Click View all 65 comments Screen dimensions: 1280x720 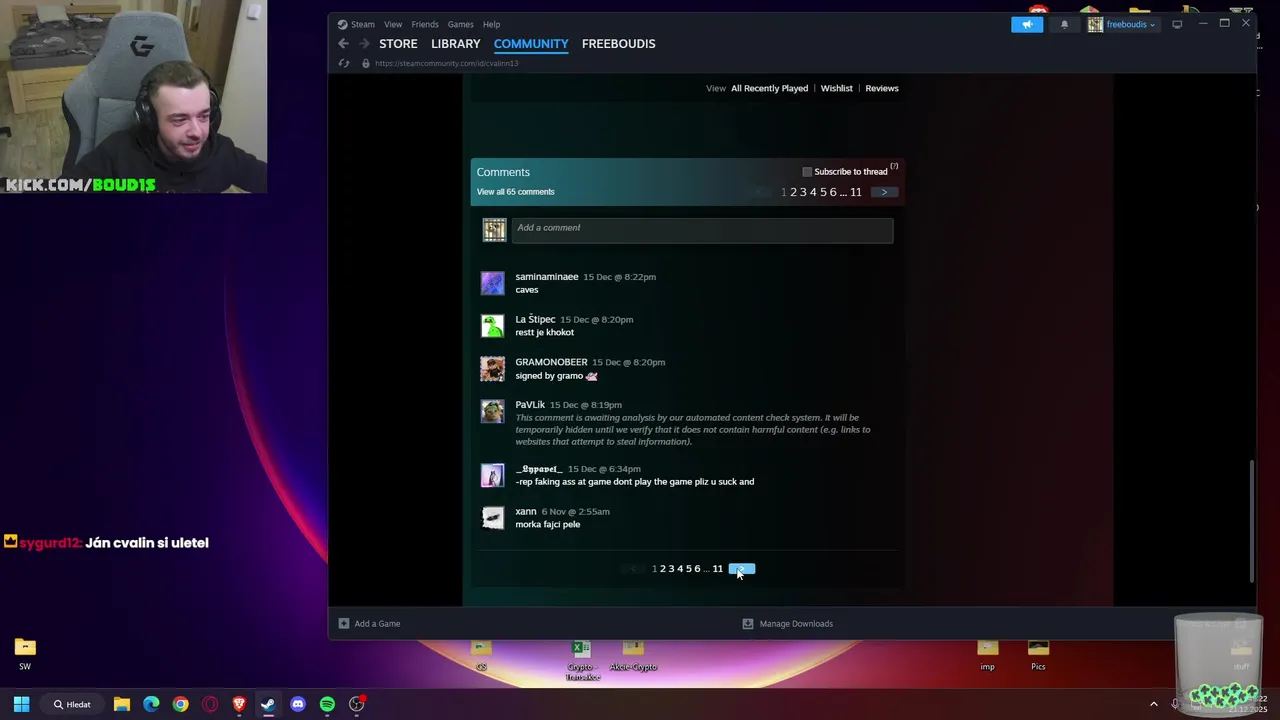pyautogui.click(x=516, y=192)
